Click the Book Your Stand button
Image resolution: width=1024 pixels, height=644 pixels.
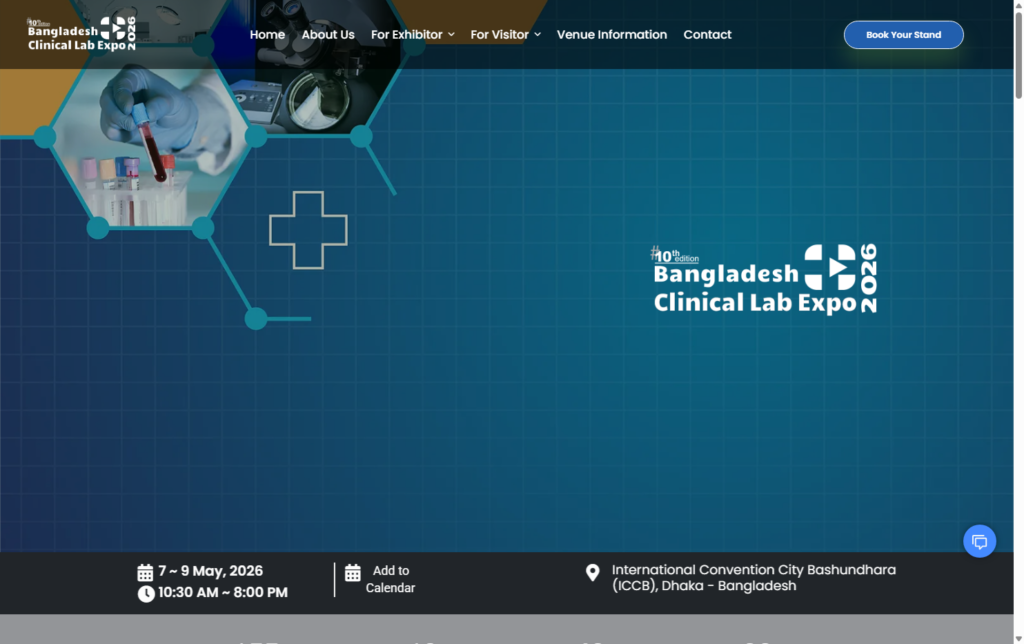903,34
